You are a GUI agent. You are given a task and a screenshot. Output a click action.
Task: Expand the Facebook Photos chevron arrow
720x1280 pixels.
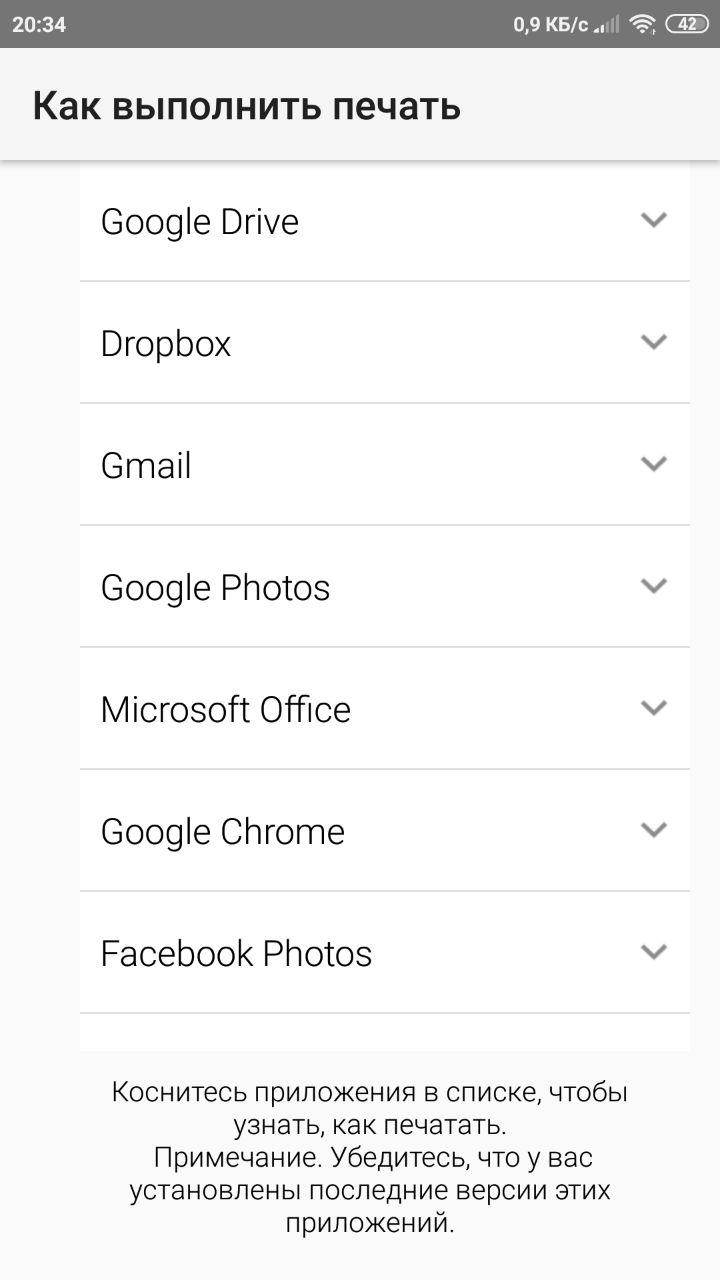tap(654, 952)
